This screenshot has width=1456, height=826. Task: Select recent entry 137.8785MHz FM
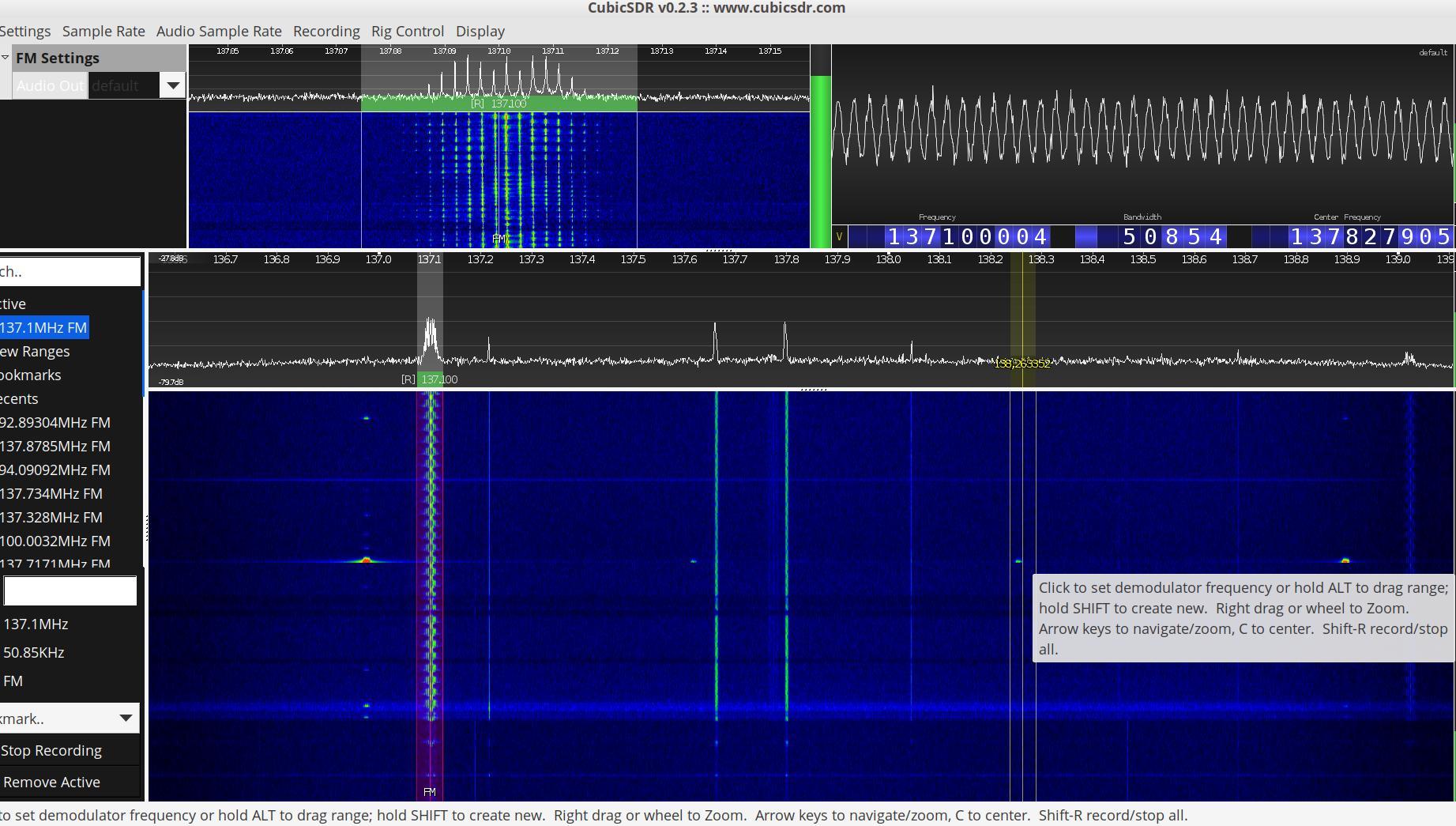pyautogui.click(x=55, y=446)
